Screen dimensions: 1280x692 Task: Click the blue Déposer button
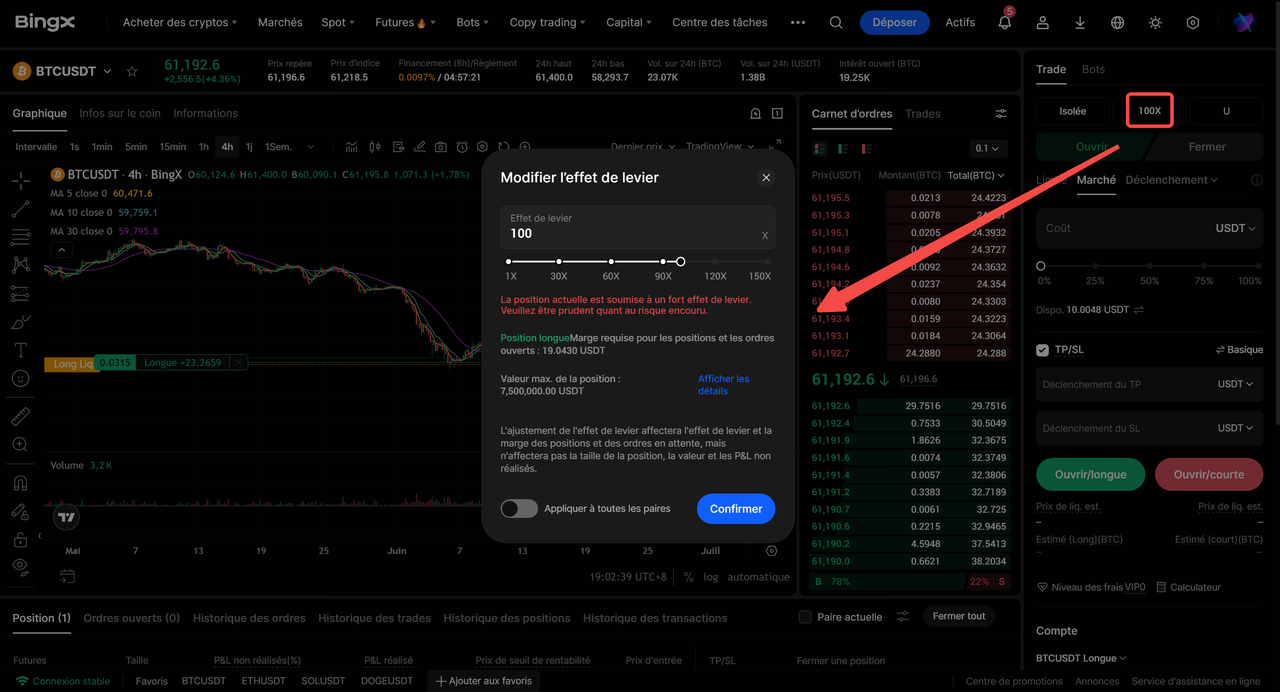(894, 22)
